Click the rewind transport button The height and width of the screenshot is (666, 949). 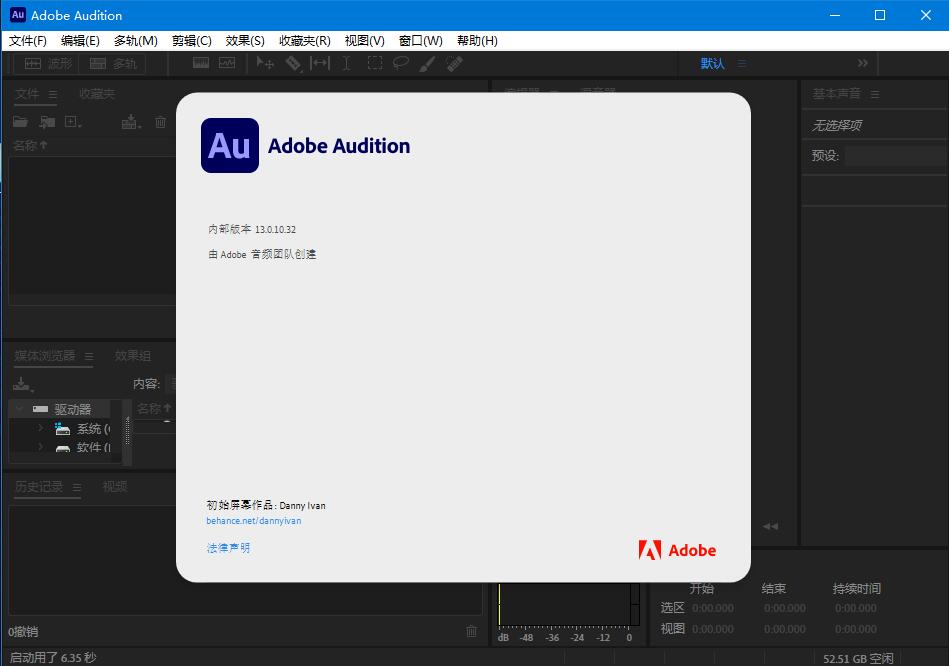pos(770,526)
